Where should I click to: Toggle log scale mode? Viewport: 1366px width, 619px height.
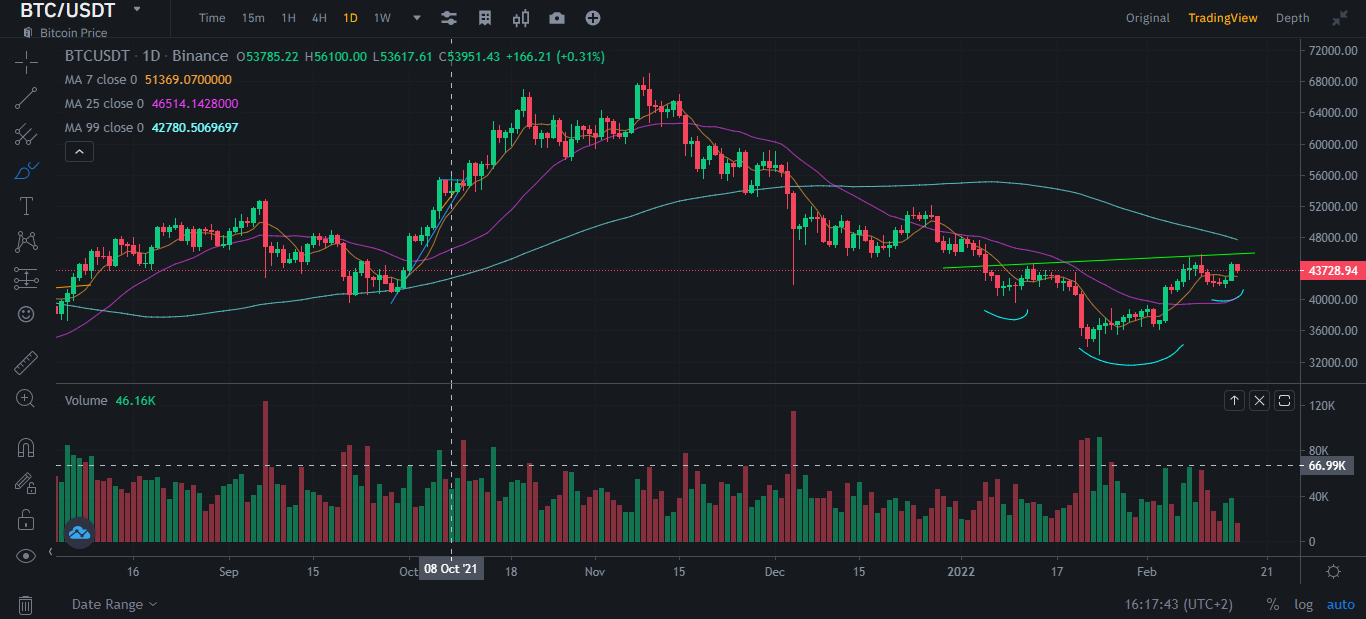coord(1303,604)
